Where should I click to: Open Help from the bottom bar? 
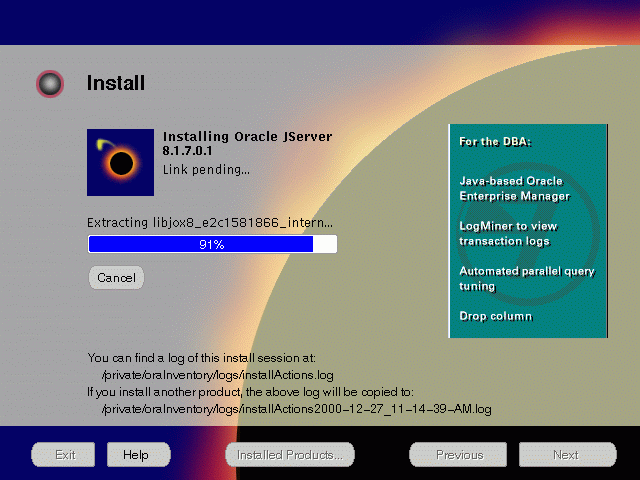click(138, 454)
